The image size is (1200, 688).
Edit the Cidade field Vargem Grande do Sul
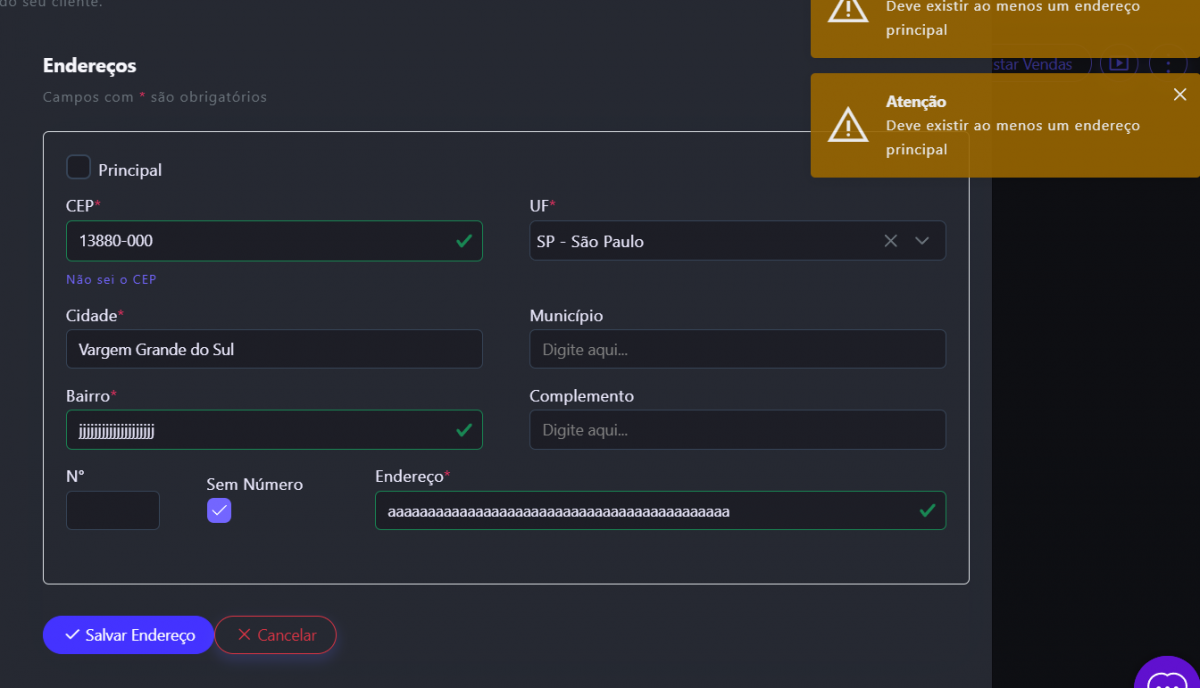click(x=273, y=350)
